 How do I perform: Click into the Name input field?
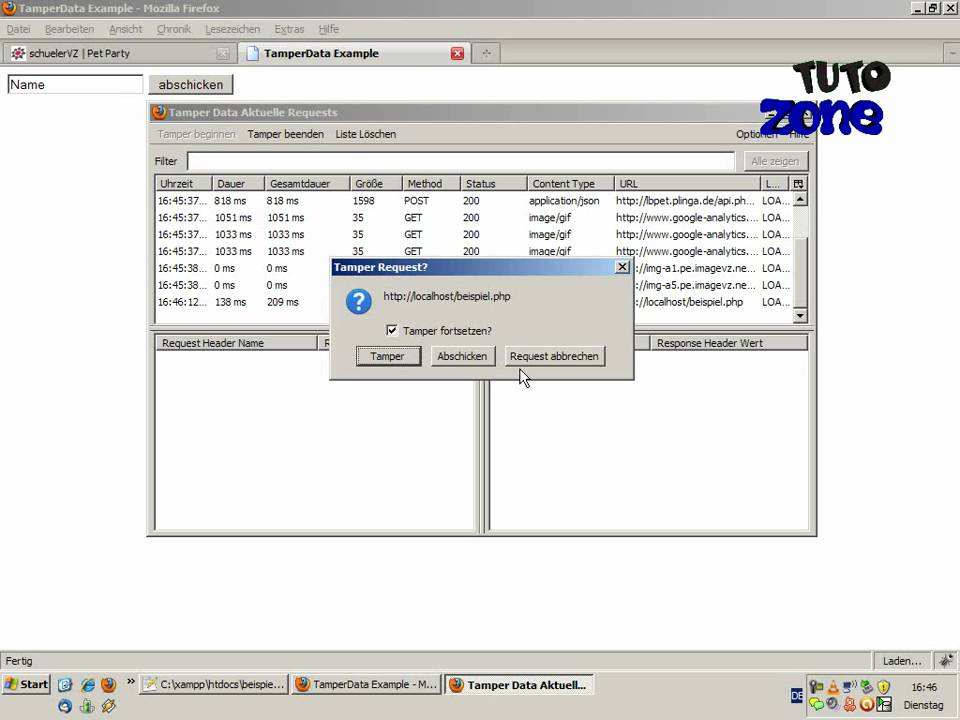pyautogui.click(x=75, y=84)
